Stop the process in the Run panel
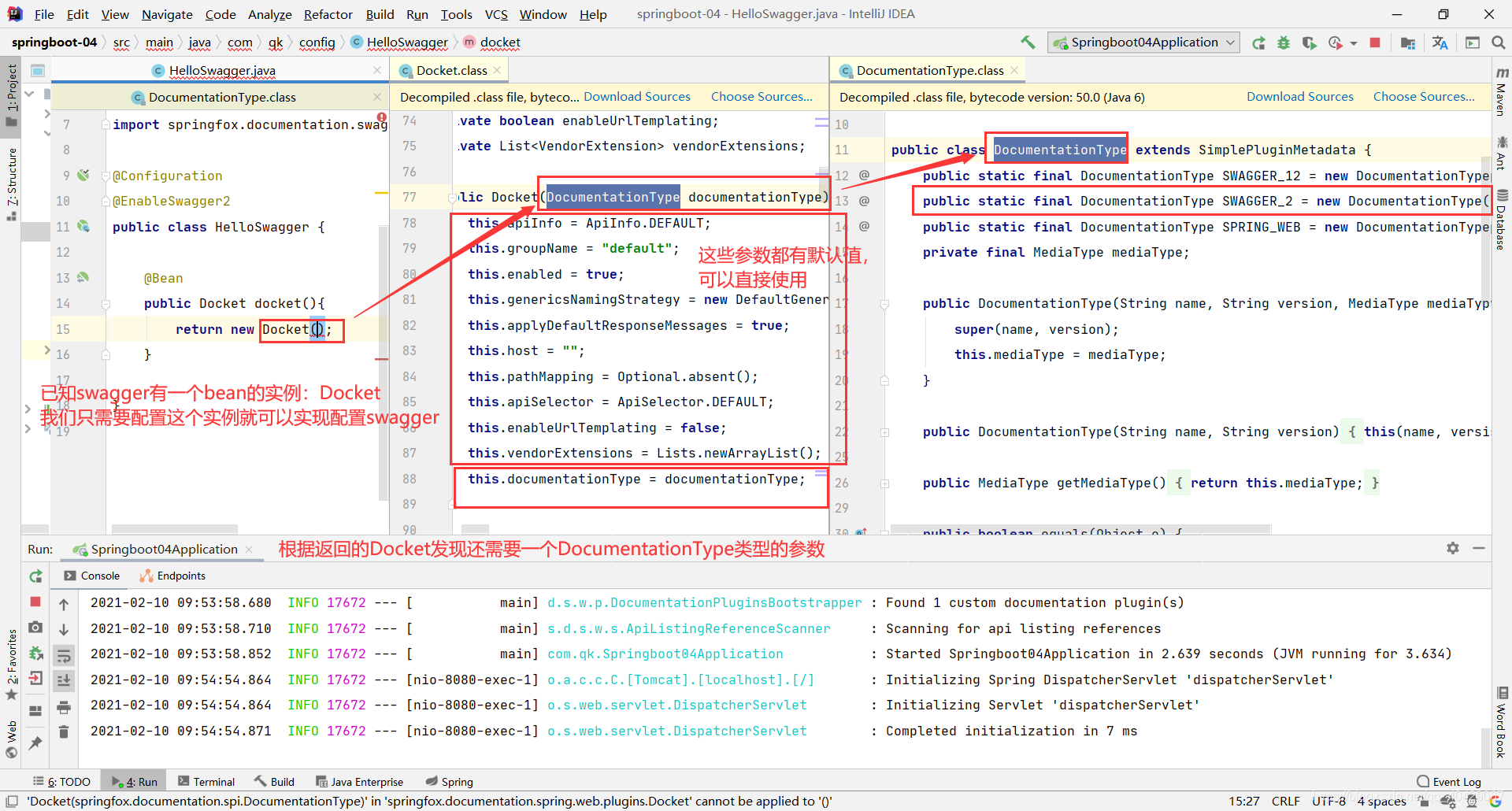 click(x=35, y=602)
